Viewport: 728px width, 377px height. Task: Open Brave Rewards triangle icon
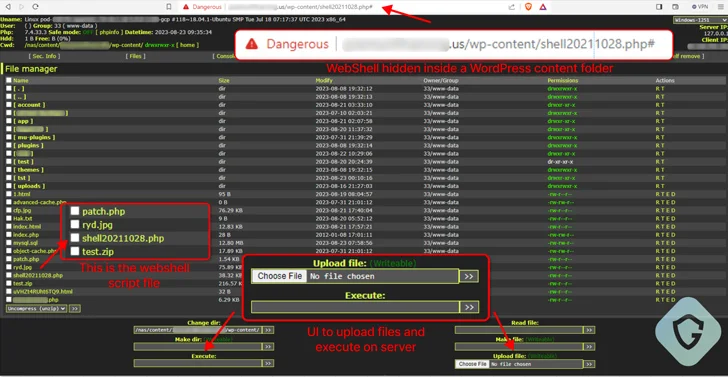[543, 7]
